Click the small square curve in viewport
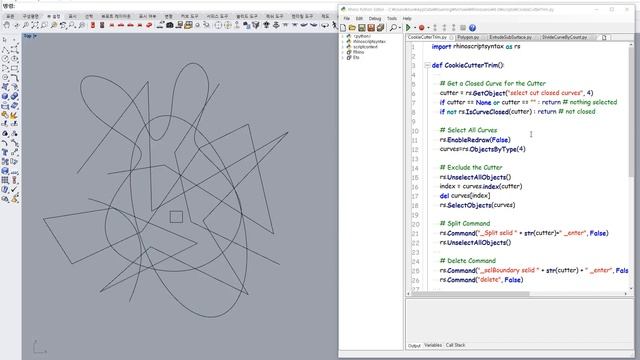Screen dimensions: 640x360 pos(176,217)
